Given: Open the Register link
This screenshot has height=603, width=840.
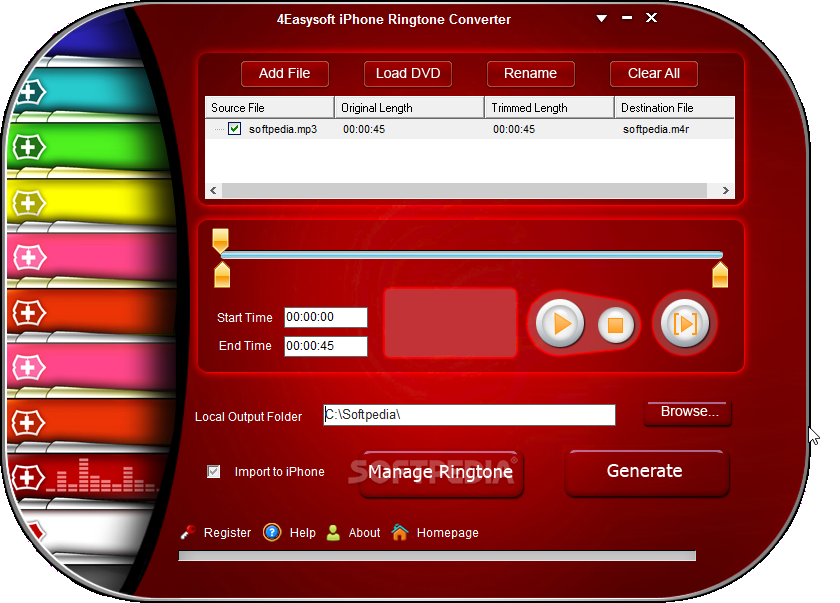Looking at the screenshot, I should tap(227, 533).
